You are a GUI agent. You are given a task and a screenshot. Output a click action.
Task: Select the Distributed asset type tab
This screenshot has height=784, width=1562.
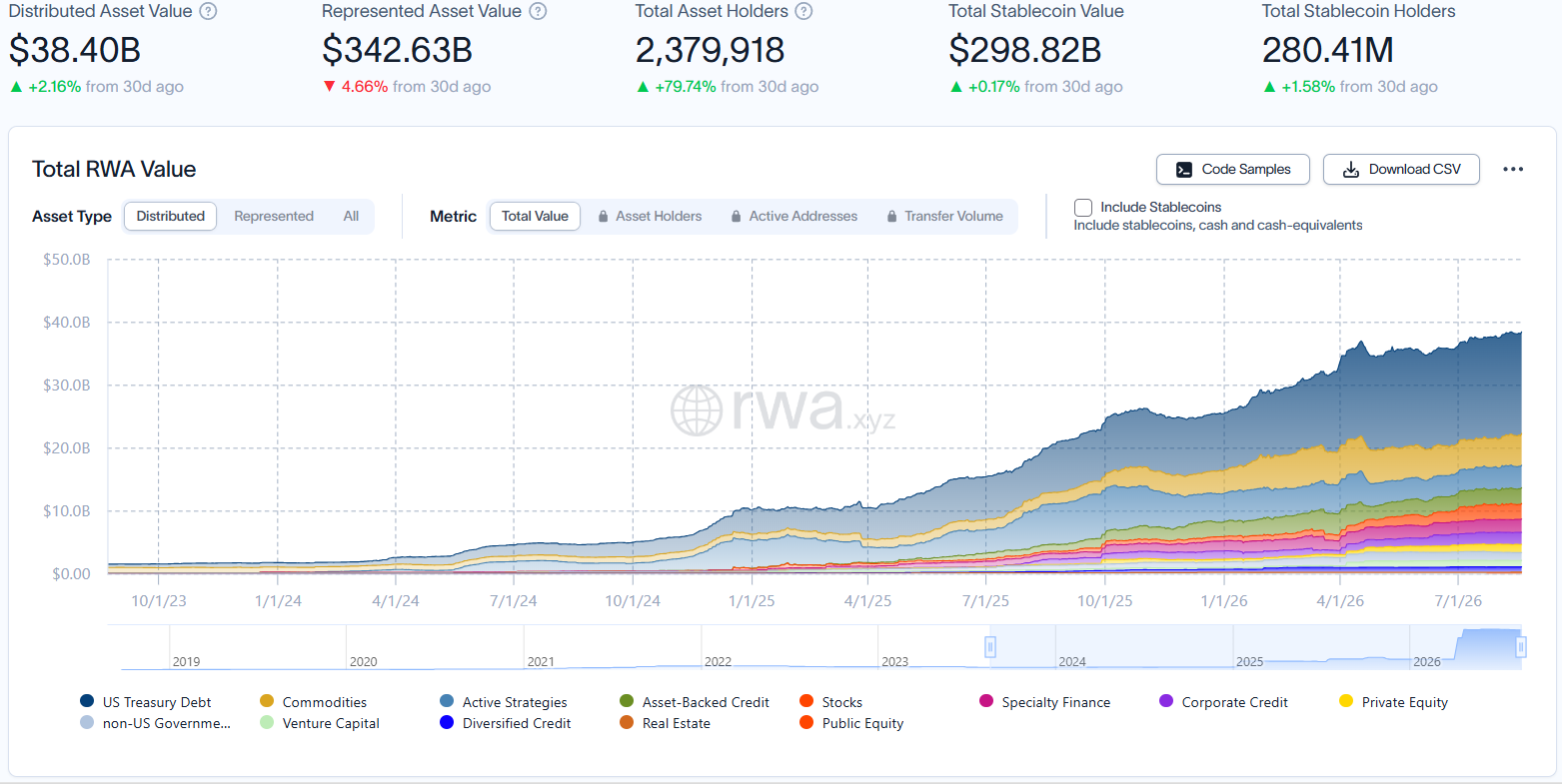click(171, 216)
